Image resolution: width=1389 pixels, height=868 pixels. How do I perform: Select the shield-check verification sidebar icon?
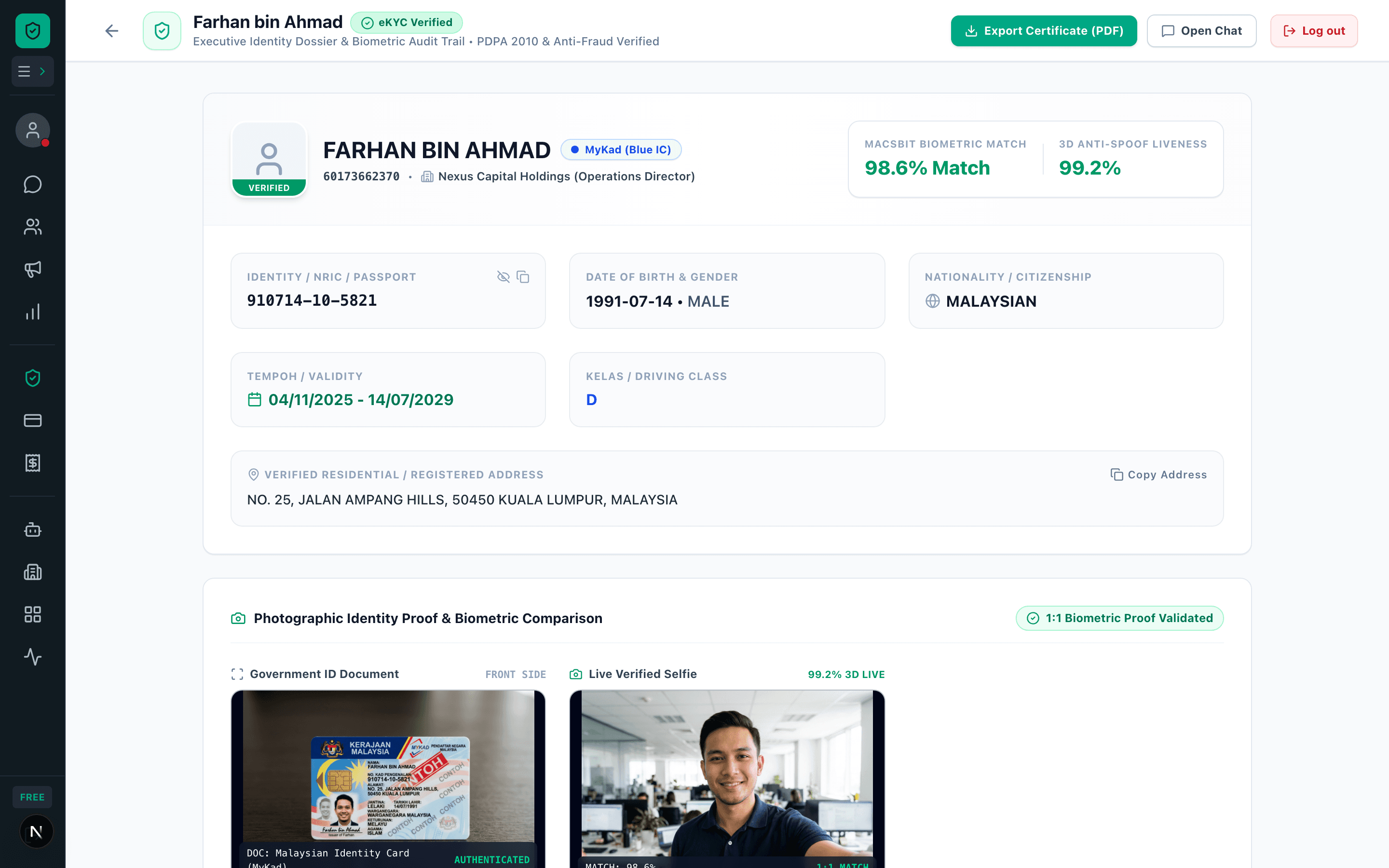coord(33,378)
